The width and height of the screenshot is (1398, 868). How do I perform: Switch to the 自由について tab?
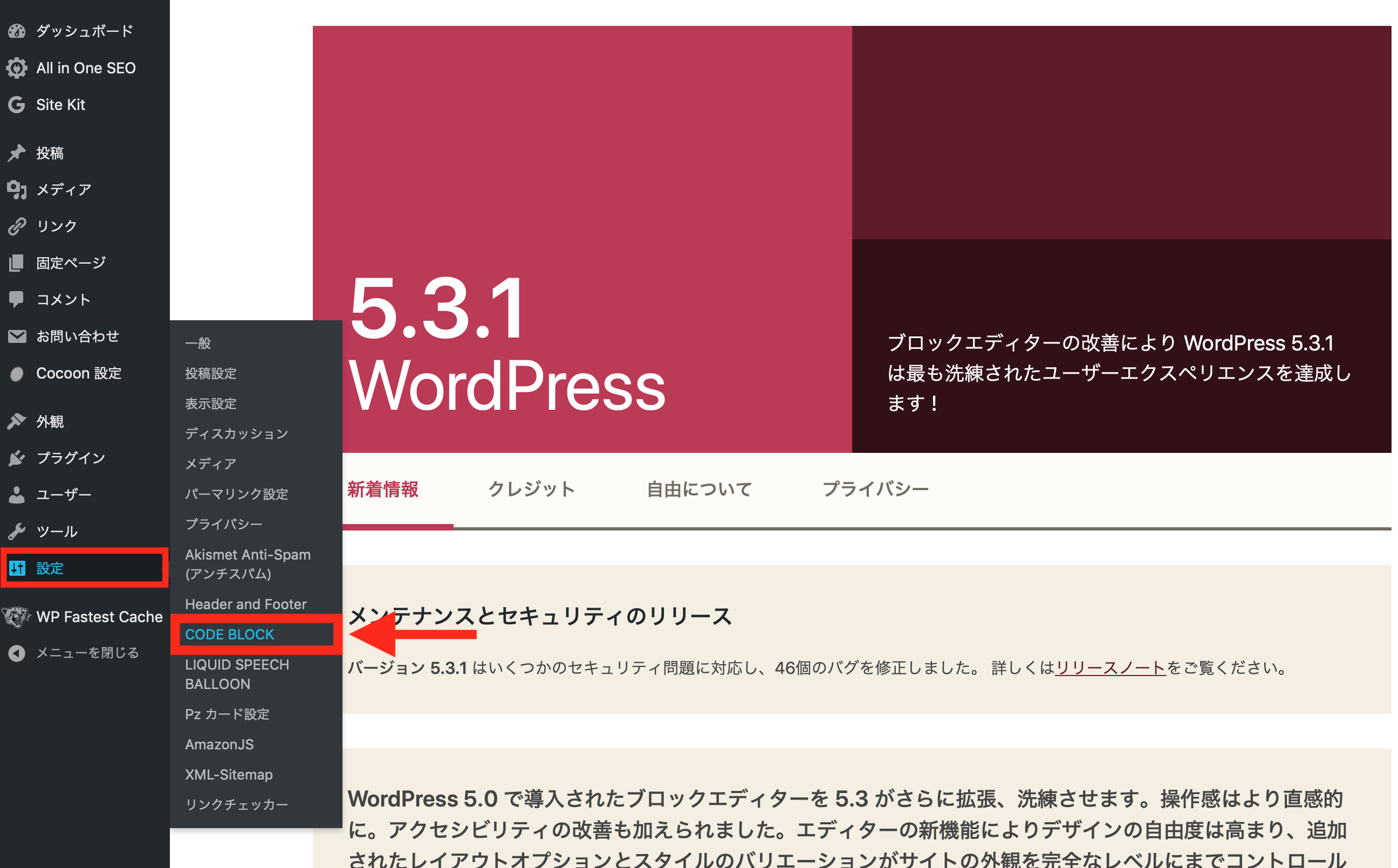[700, 490]
